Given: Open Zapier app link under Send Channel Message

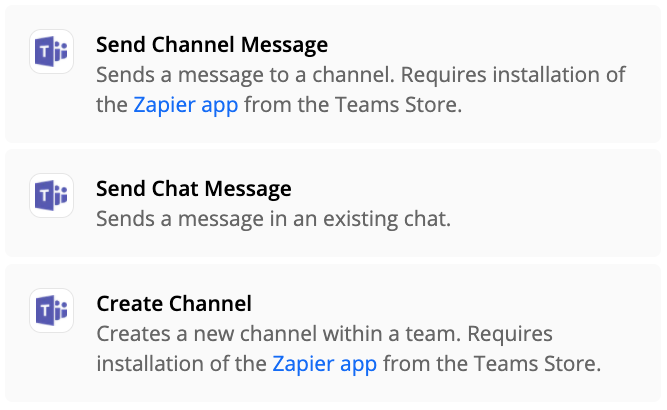Looking at the screenshot, I should click(186, 105).
